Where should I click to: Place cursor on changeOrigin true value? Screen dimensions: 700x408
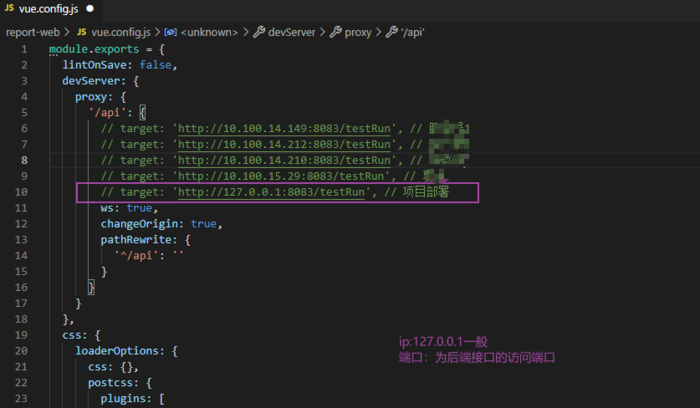205,224
